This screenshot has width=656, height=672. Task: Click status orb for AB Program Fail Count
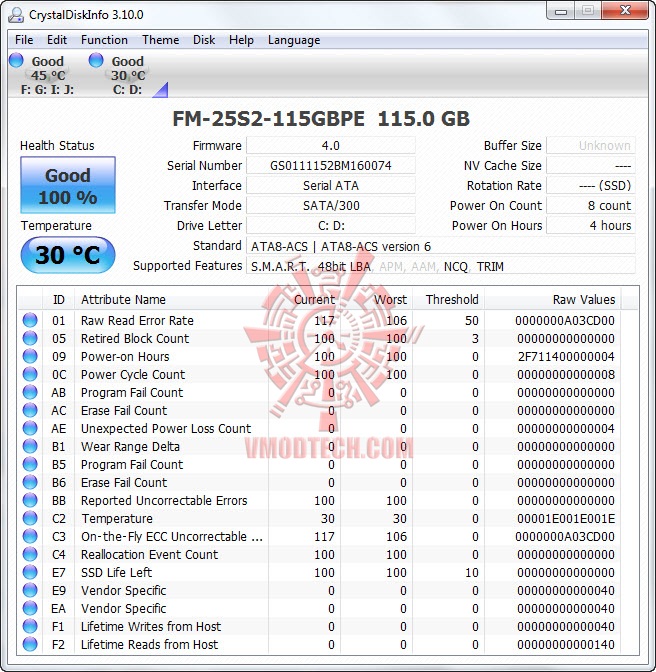point(30,392)
